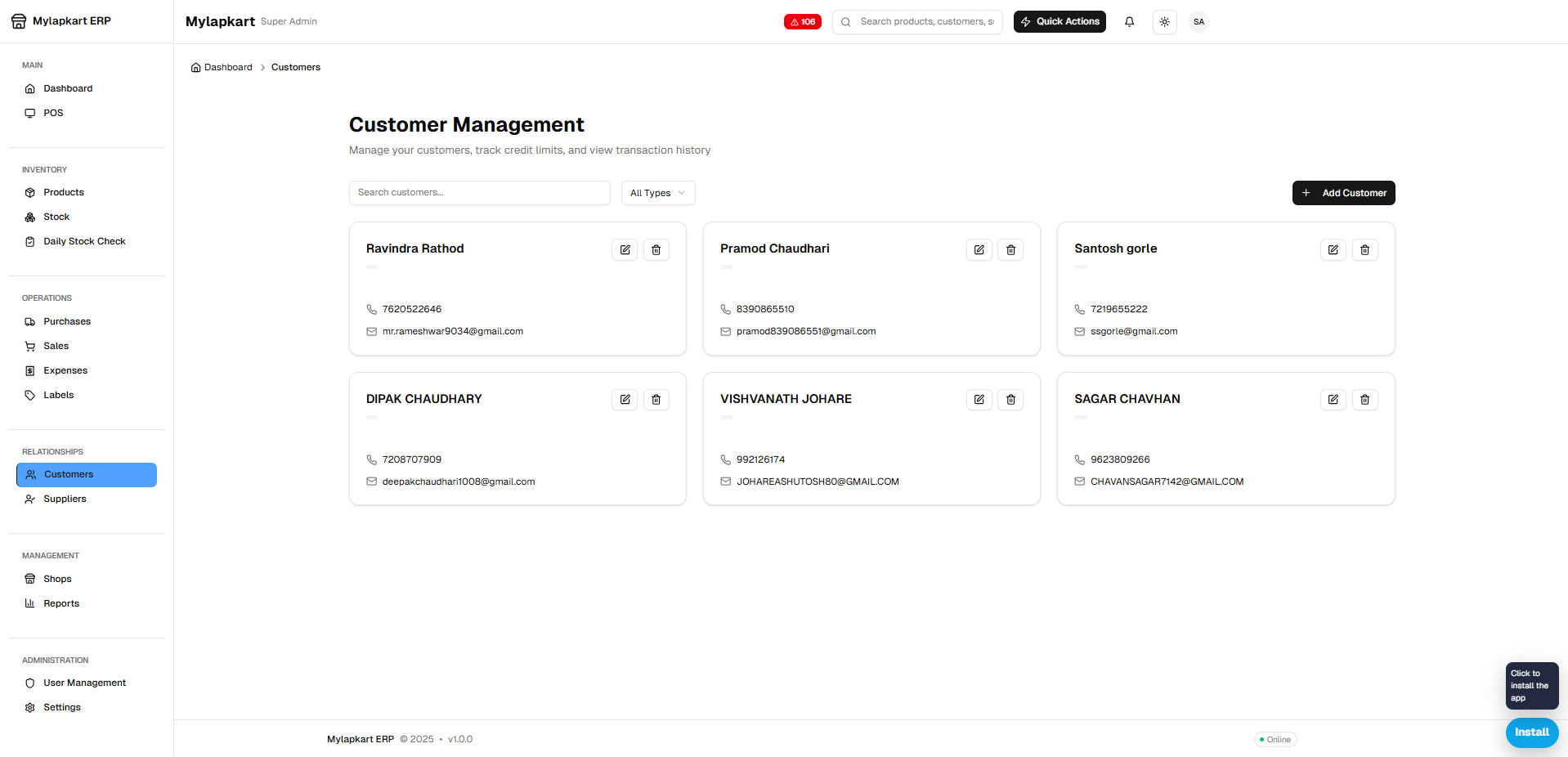Click the Mylapkart ERP store logo icon
The height and width of the screenshot is (757, 1568).
pos(18,21)
